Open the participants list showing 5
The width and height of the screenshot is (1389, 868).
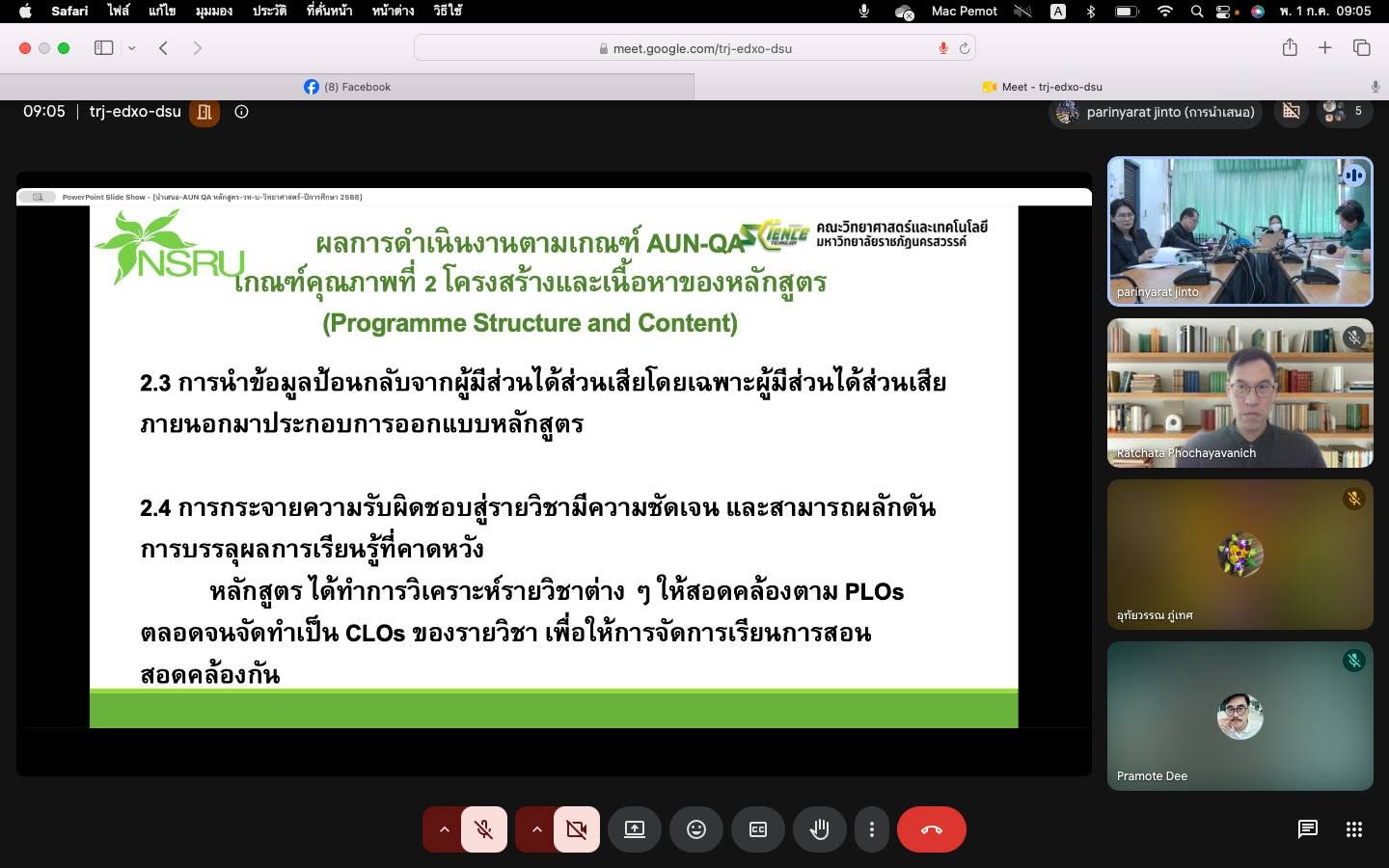pyautogui.click(x=1345, y=112)
